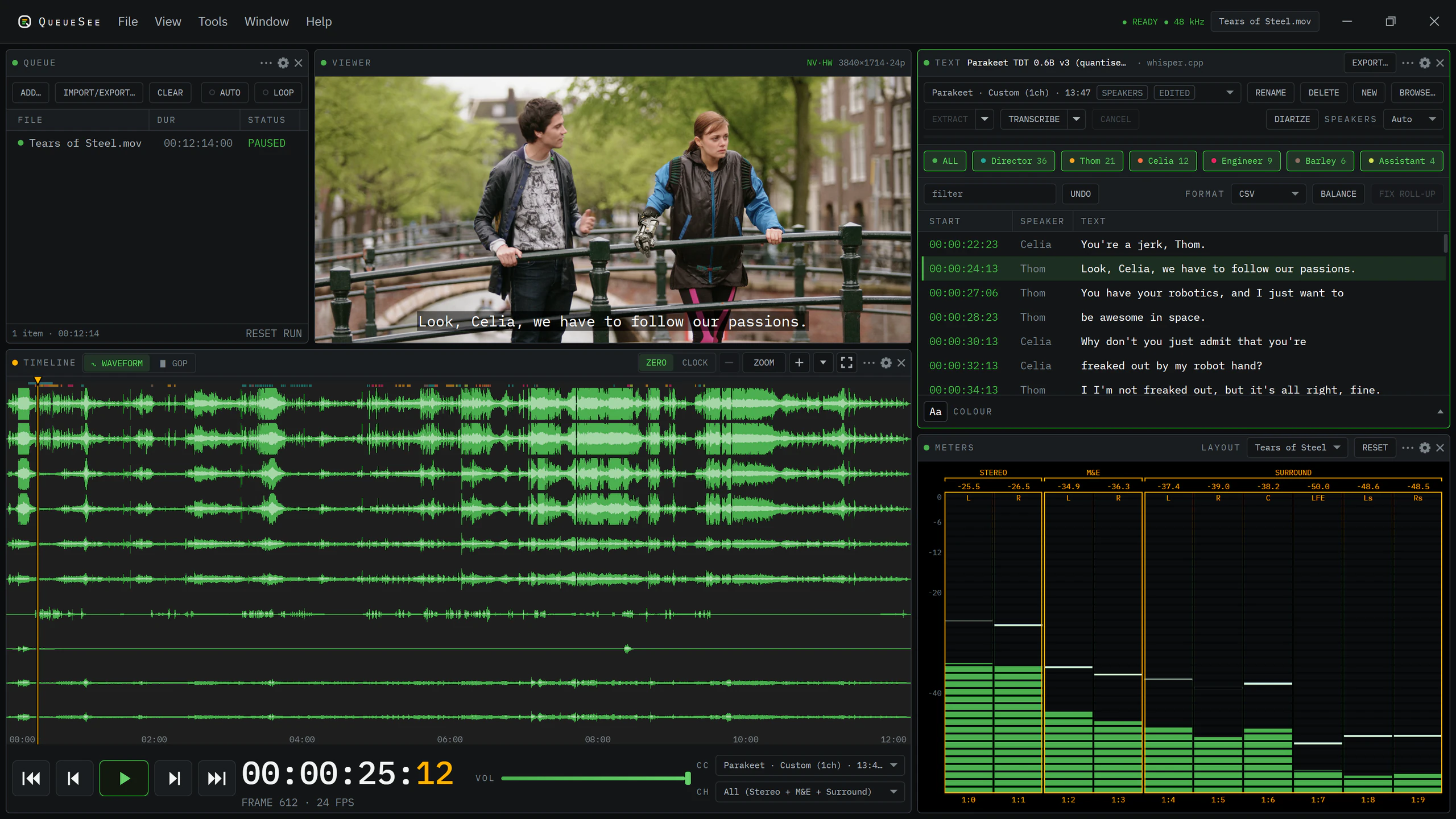This screenshot has height=819, width=1456.
Task: Open the Window menu
Action: tap(267, 22)
